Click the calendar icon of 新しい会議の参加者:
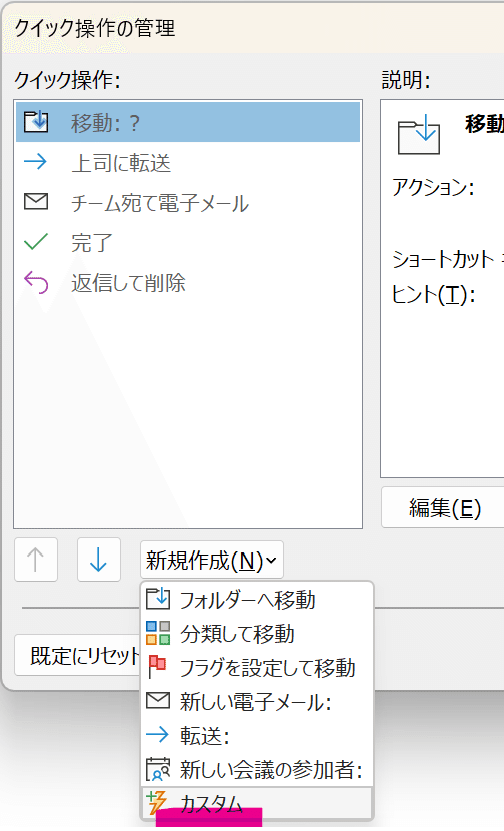504x831 pixels. [x=158, y=770]
